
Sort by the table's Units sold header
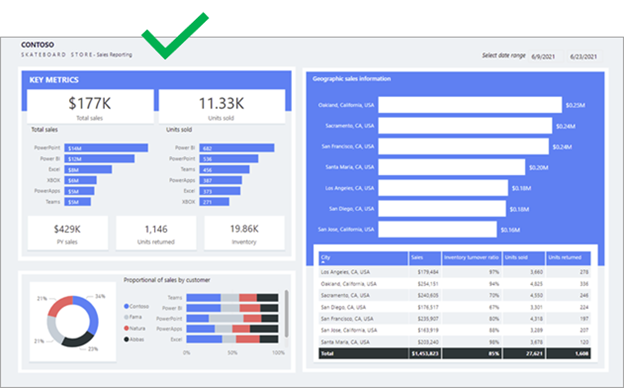click(x=524, y=258)
